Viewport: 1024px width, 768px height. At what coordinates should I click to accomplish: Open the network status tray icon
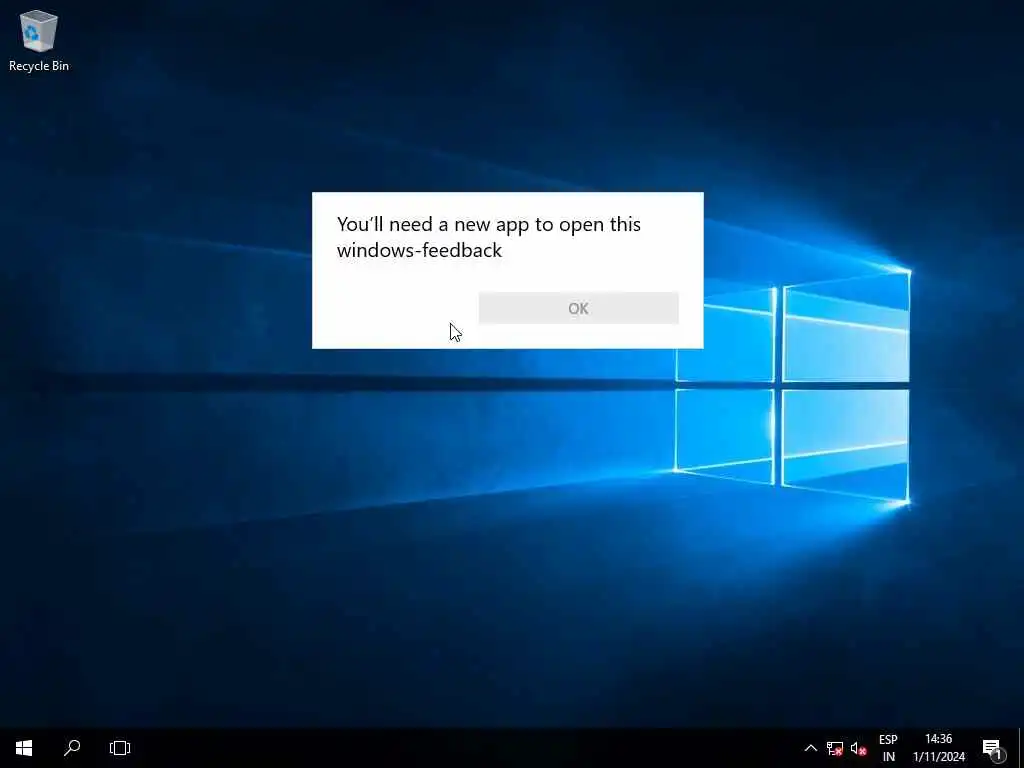click(x=835, y=748)
